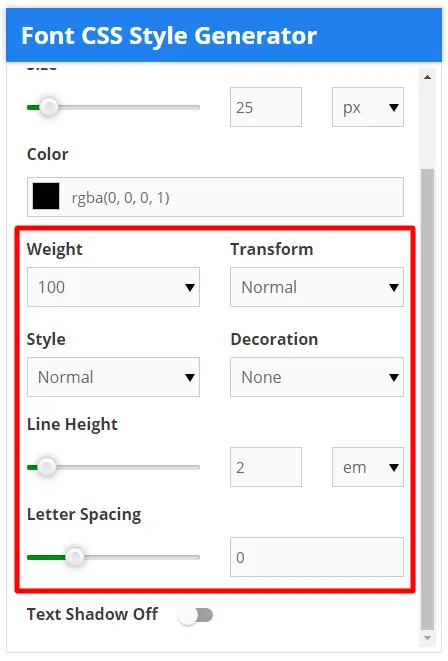Click the Letter Spacing slider handle
Screen dimensions: 448x661
pos(75,557)
